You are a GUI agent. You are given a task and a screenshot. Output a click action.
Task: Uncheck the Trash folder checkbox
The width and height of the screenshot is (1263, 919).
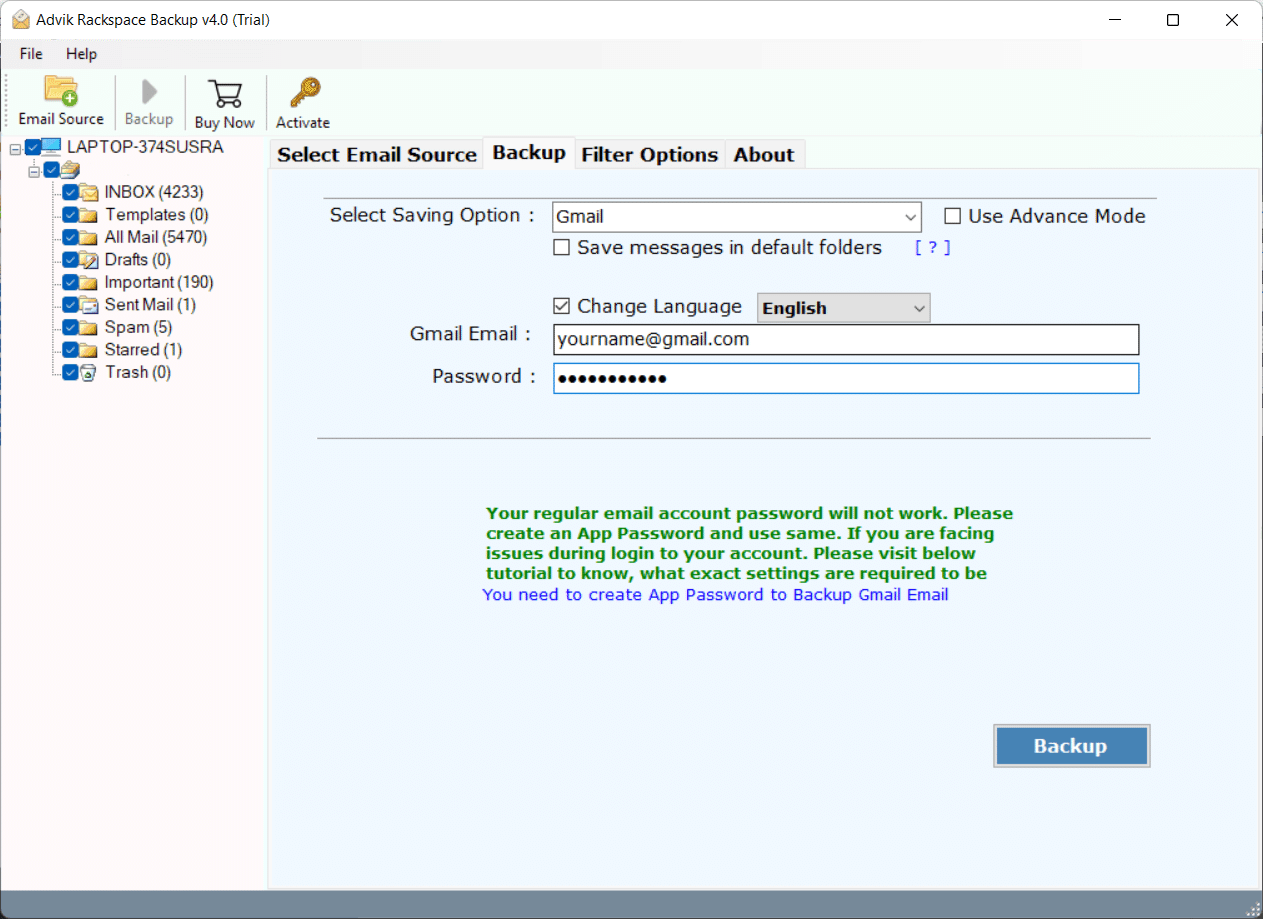coord(70,372)
